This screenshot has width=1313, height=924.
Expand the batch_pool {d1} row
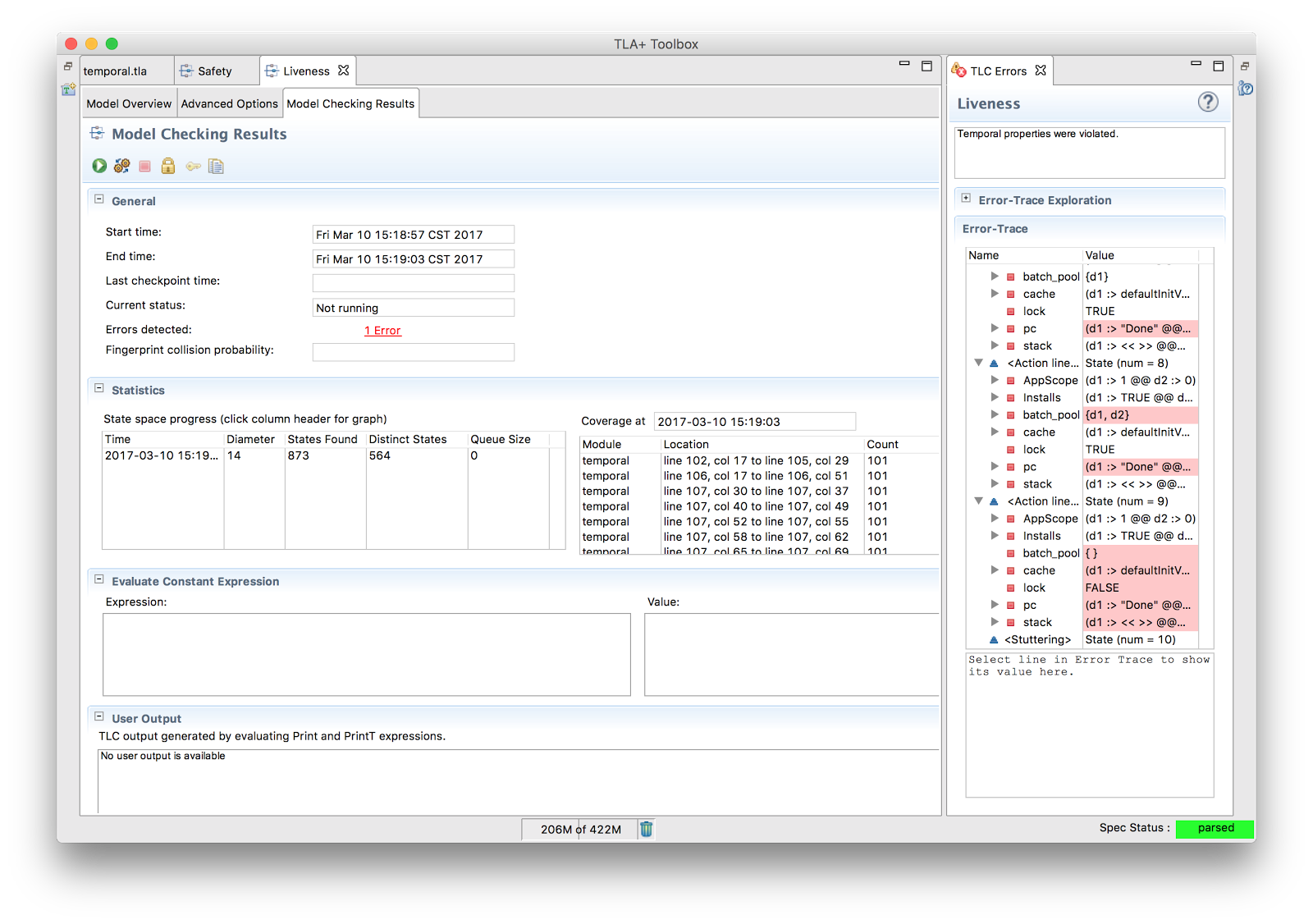point(995,277)
